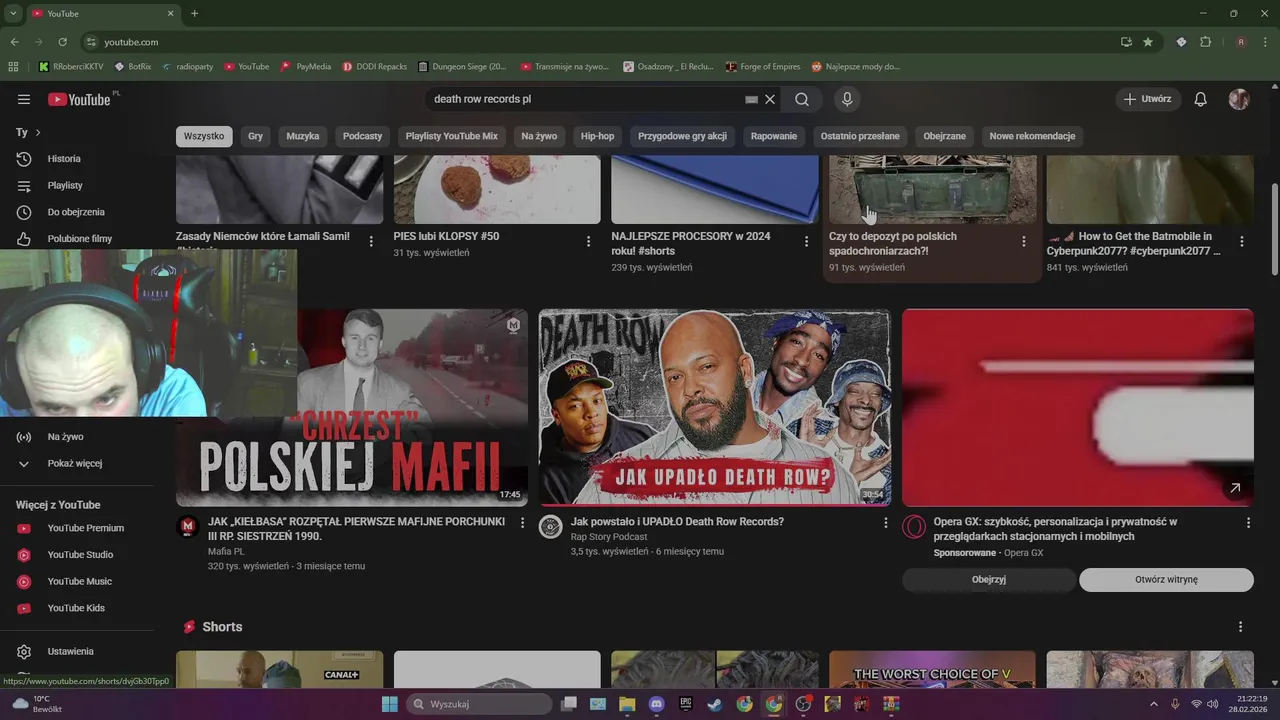This screenshot has width=1280, height=720.
Task: Open the Opera GX ad thumbnail
Action: coord(1077,408)
